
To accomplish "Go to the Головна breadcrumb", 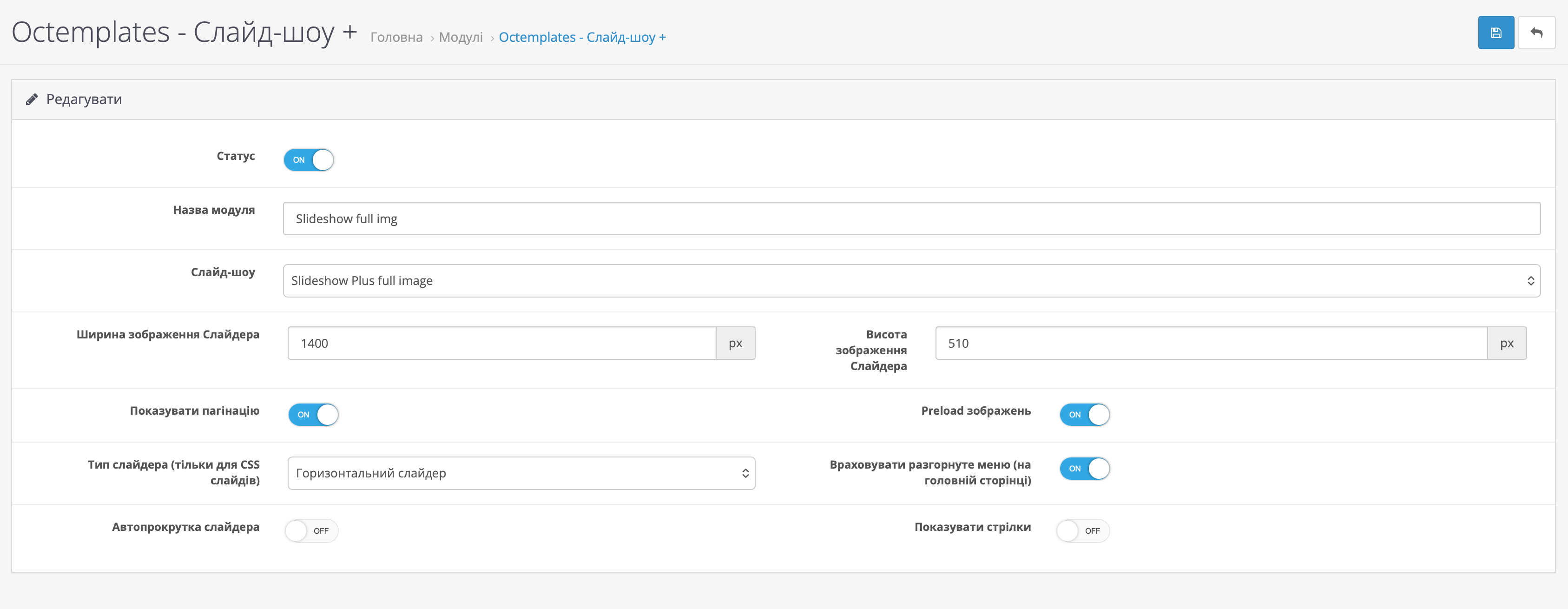I will click(x=396, y=38).
